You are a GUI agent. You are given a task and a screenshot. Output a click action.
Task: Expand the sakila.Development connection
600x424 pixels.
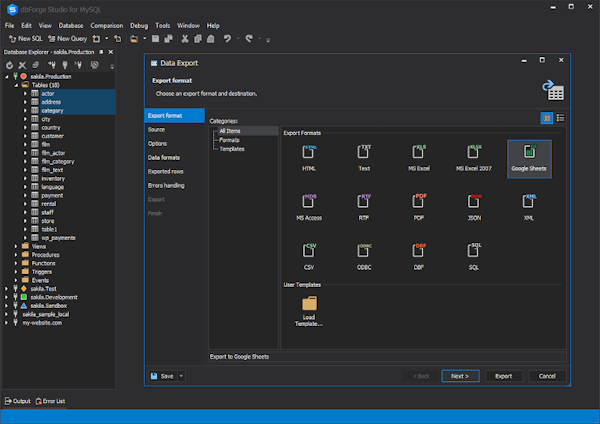(x=7, y=297)
